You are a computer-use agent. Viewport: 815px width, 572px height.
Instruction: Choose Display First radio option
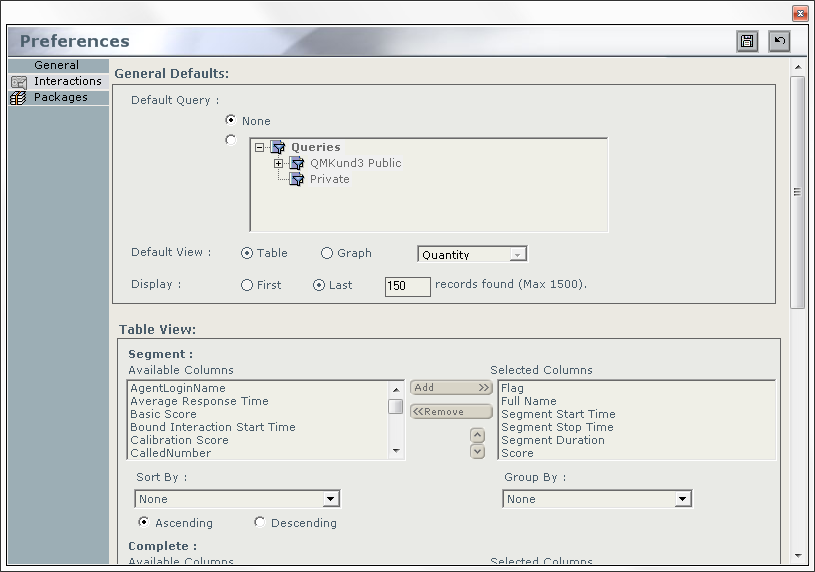click(x=247, y=285)
